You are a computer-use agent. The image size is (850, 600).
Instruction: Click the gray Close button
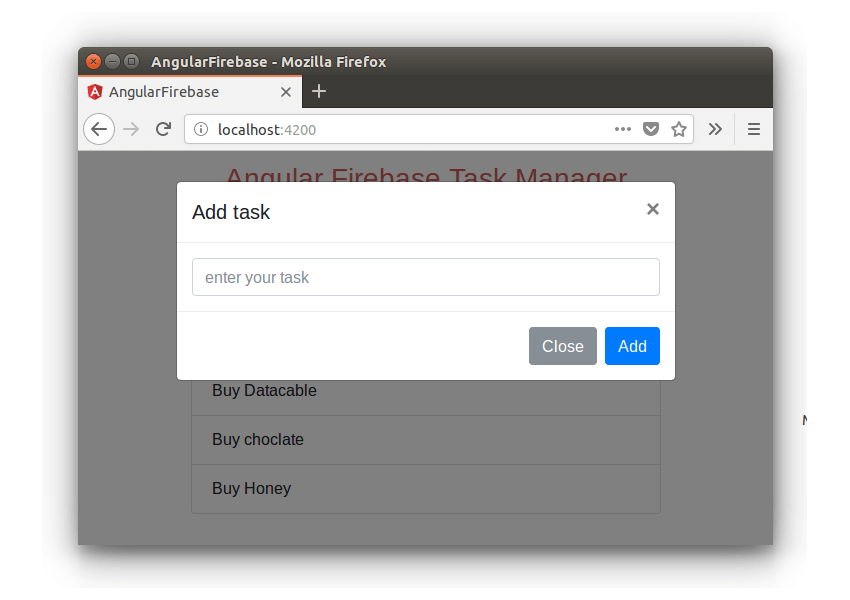563,346
